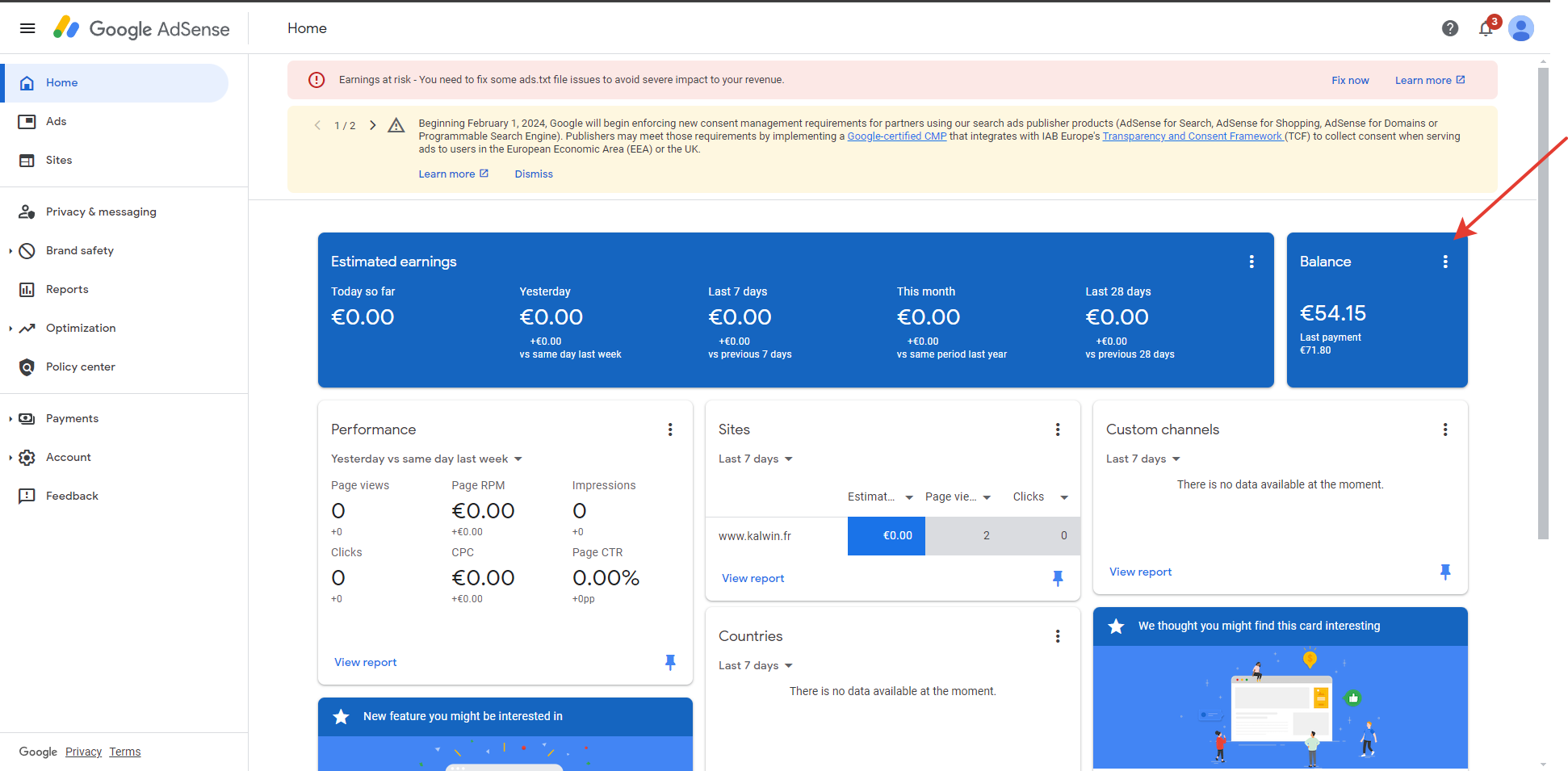Screen dimensions: 1568x771
Task: Expand the Payments section
Action: pos(10,419)
